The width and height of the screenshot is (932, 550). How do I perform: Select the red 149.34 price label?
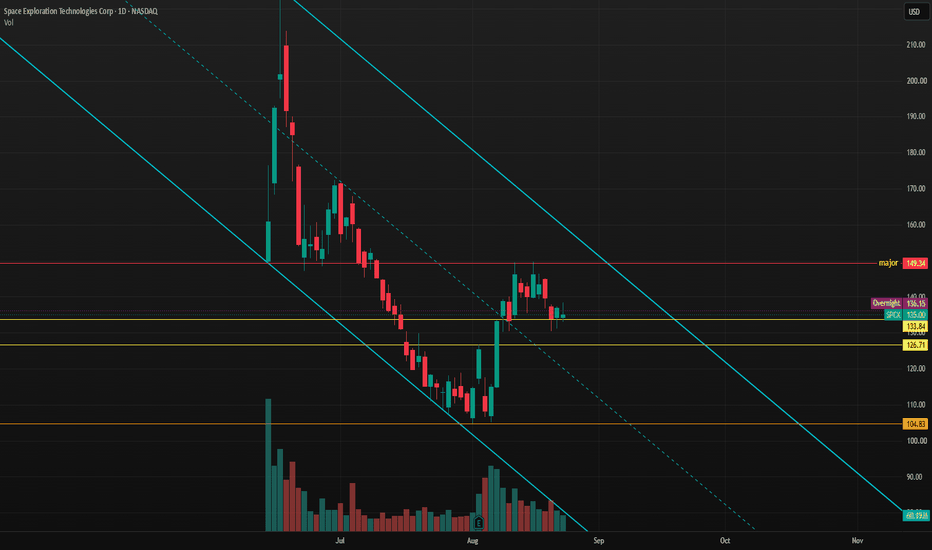(x=915, y=263)
